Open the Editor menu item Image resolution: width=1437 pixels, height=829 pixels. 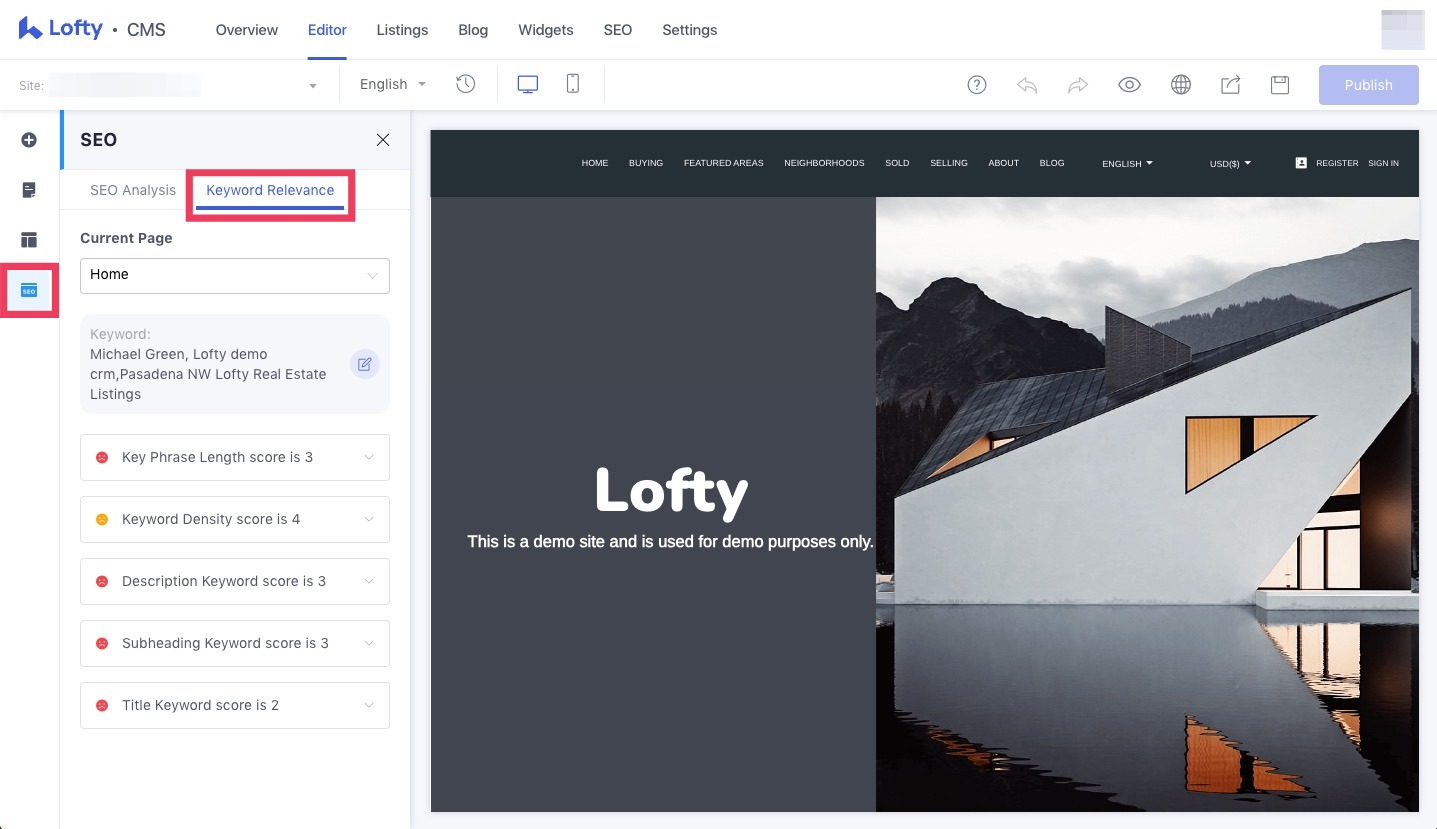(x=327, y=30)
